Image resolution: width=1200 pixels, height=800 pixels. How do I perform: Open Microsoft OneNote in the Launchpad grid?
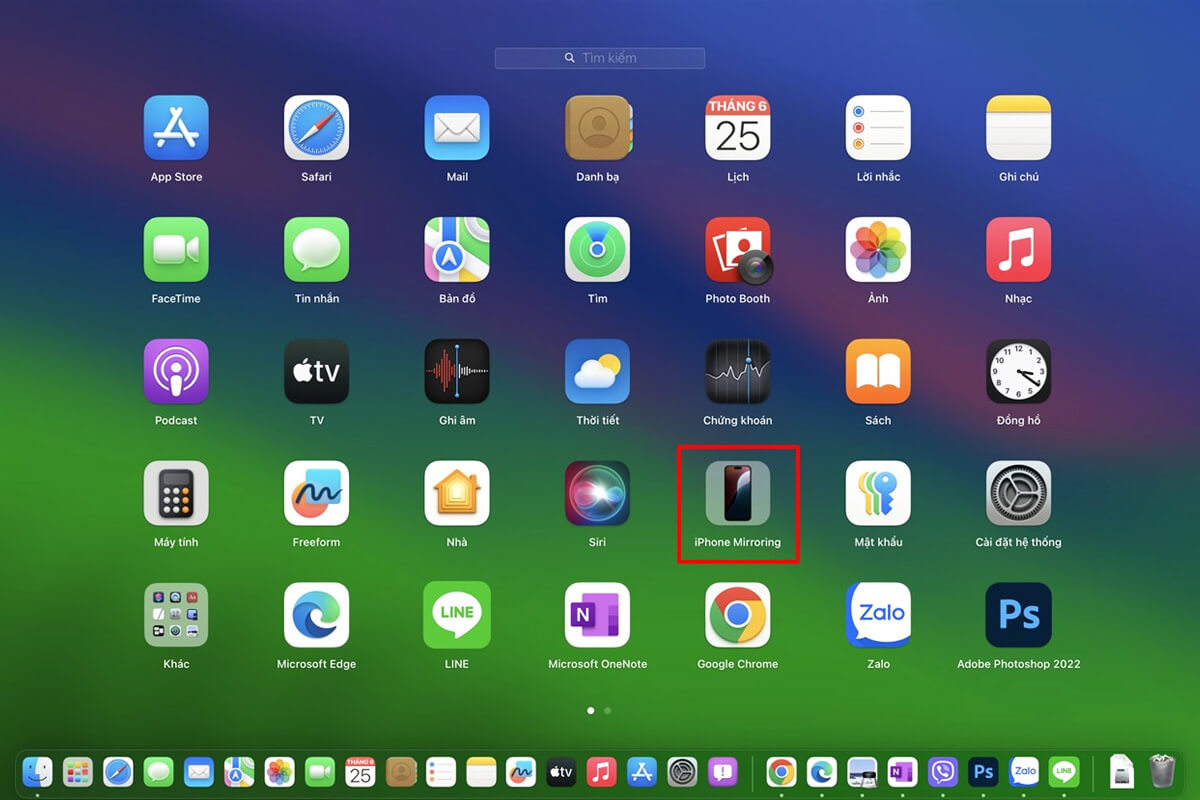597,615
